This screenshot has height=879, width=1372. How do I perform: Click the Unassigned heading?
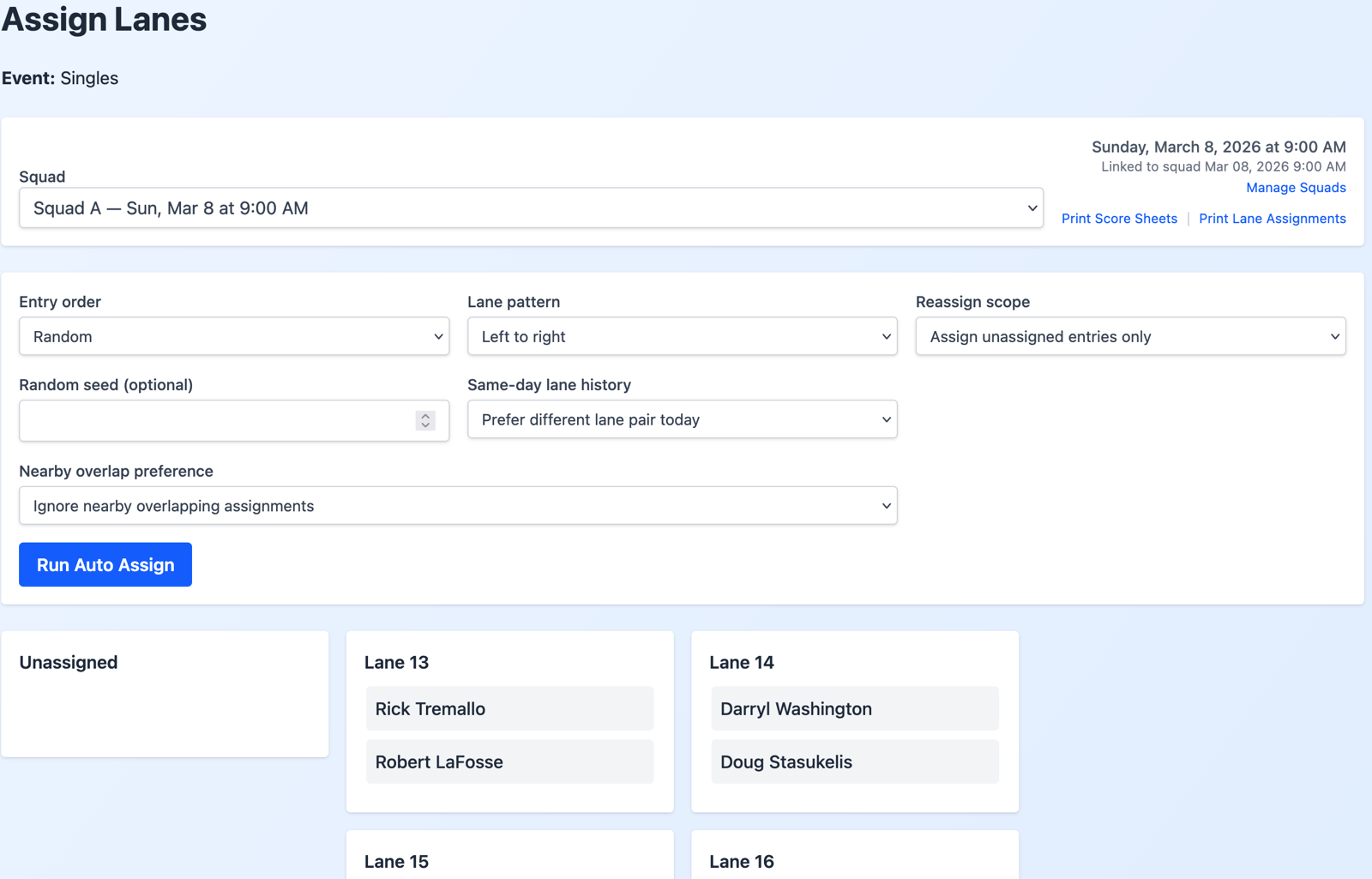69,662
